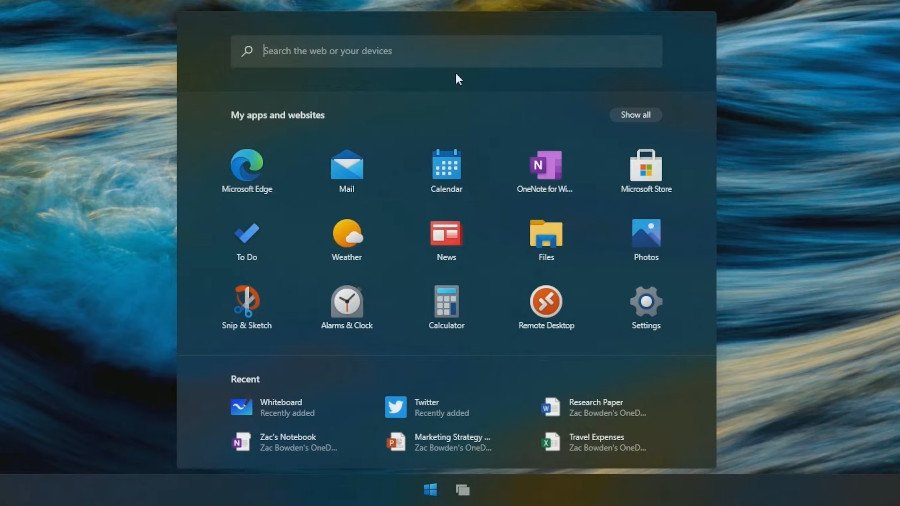Open the recent Research Paper document
The image size is (900, 506).
pos(596,407)
